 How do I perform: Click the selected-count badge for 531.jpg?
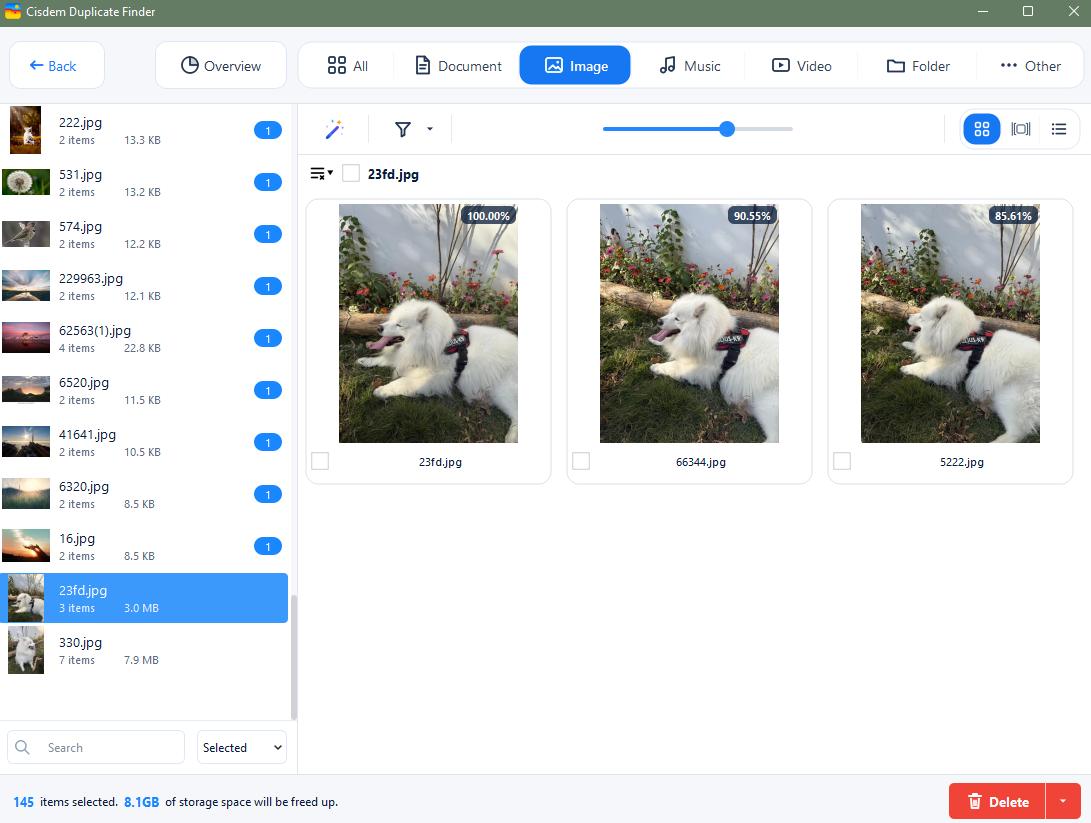point(268,182)
